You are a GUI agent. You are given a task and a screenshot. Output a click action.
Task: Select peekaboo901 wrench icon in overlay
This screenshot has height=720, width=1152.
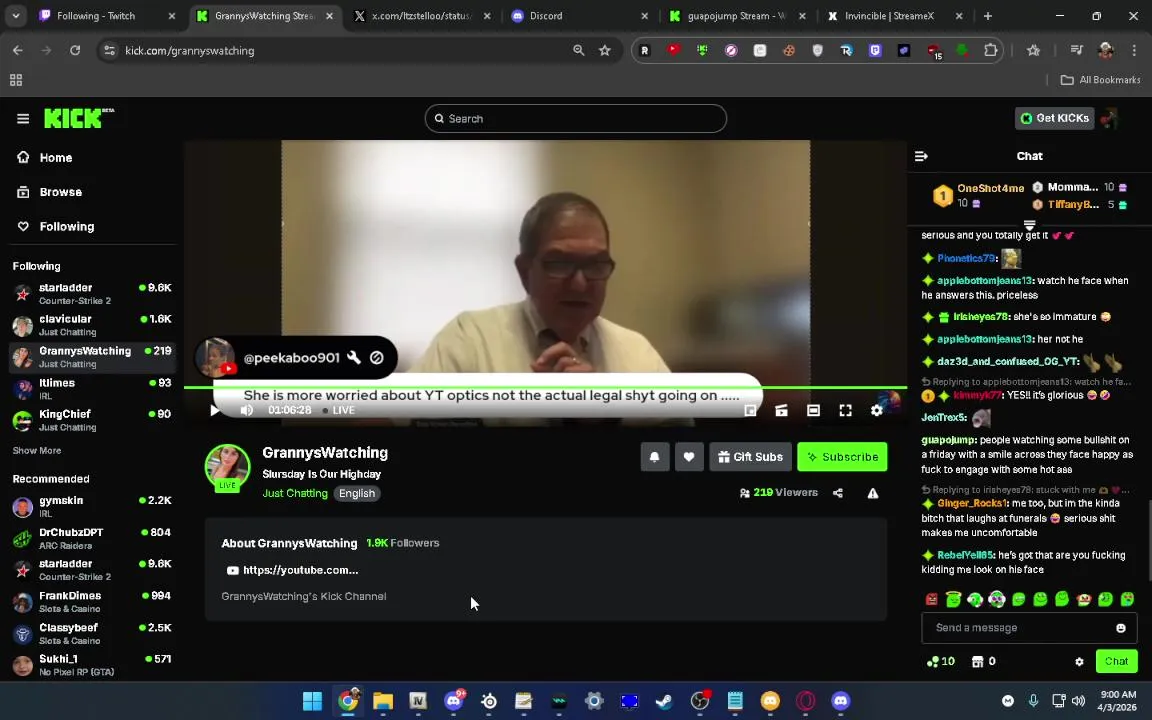353,358
